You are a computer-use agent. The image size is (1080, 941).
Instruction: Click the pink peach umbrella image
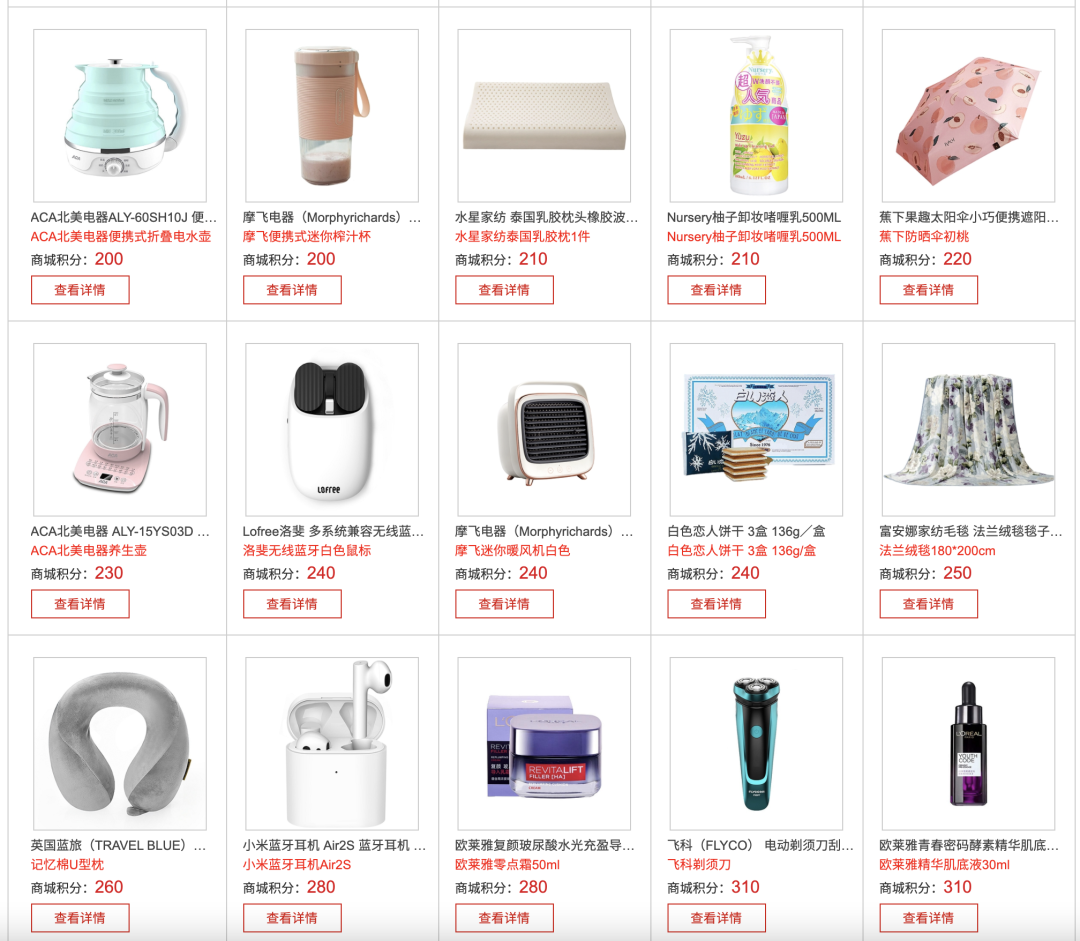[x=968, y=116]
